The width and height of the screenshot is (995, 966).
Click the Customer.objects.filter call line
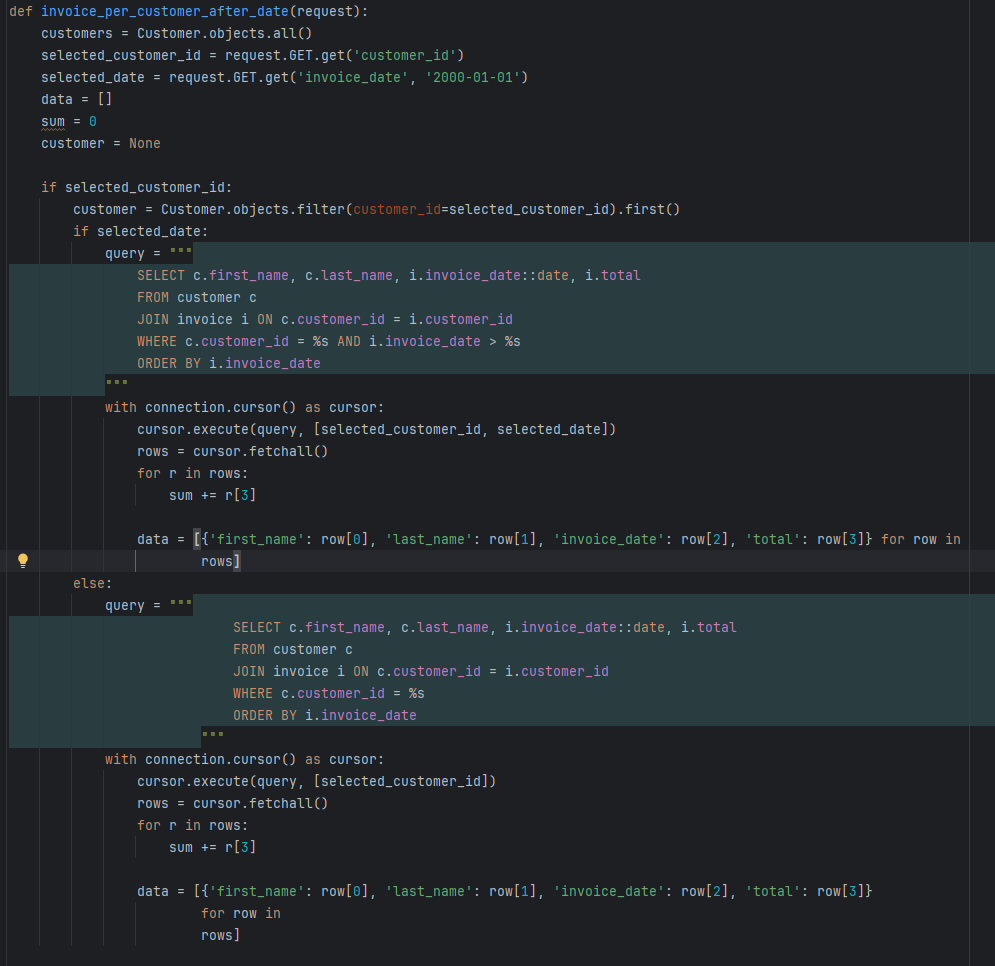376,209
